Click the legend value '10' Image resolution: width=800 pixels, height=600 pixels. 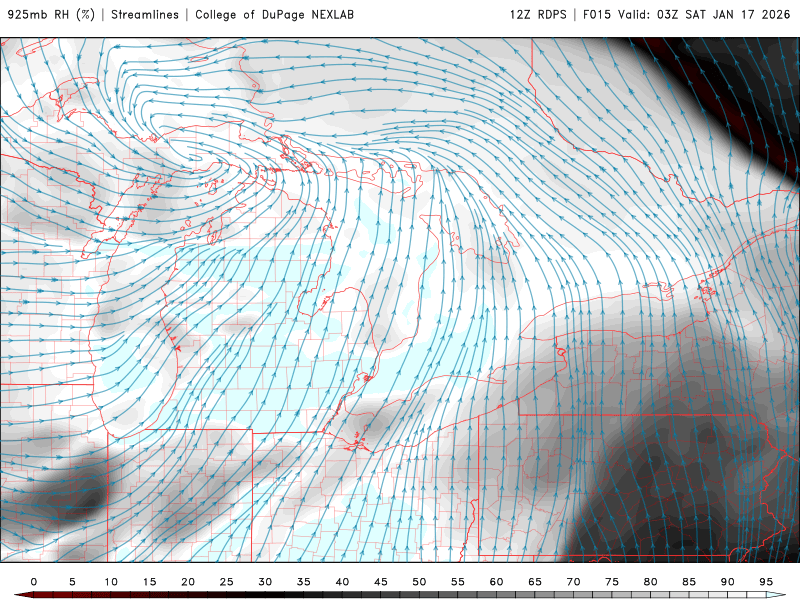[x=111, y=582]
